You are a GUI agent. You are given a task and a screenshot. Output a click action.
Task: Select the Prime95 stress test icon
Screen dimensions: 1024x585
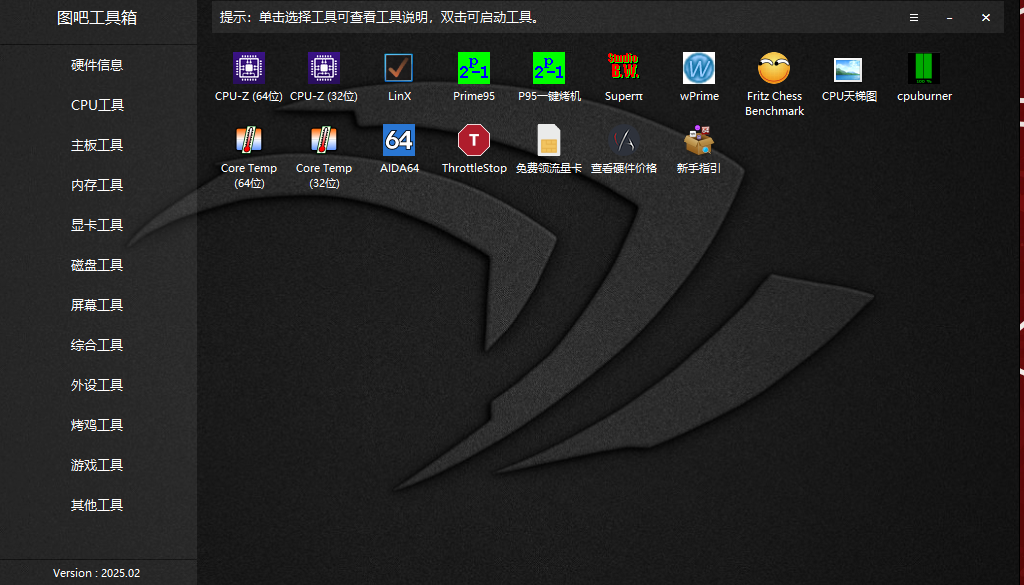[x=474, y=68]
